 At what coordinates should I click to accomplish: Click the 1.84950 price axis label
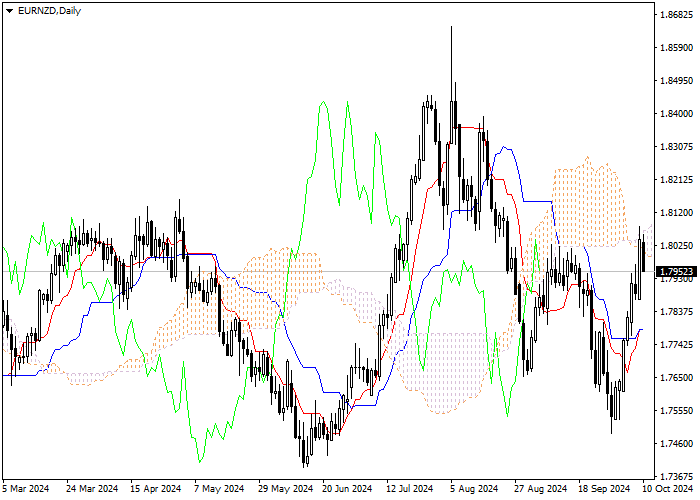[x=676, y=80]
